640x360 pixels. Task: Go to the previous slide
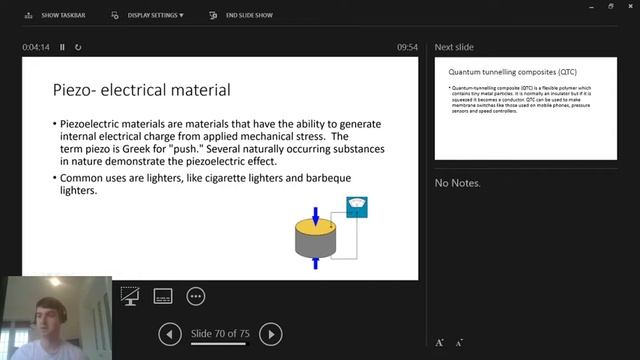[x=170, y=334]
